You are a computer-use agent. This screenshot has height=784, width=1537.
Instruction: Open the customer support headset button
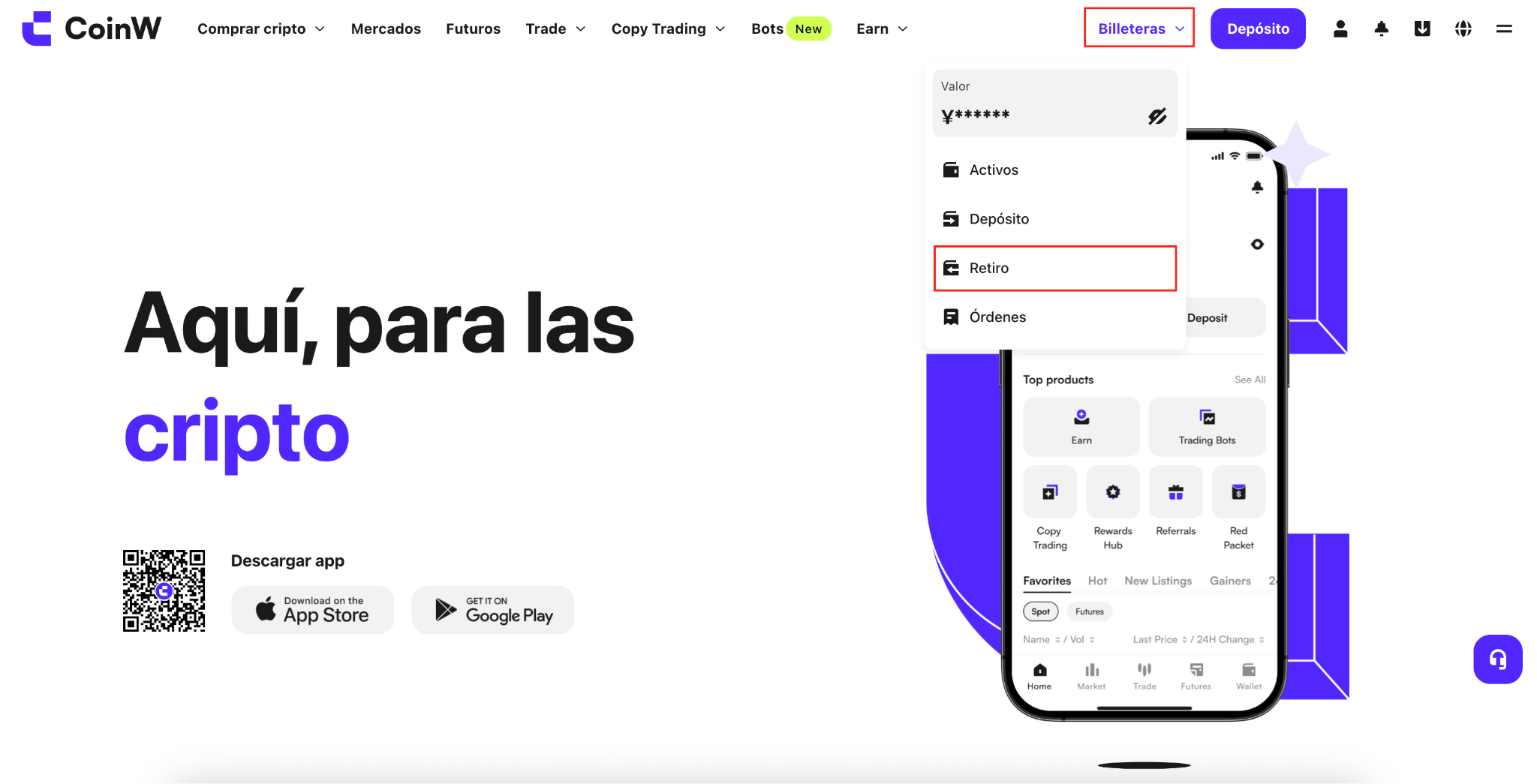point(1498,659)
